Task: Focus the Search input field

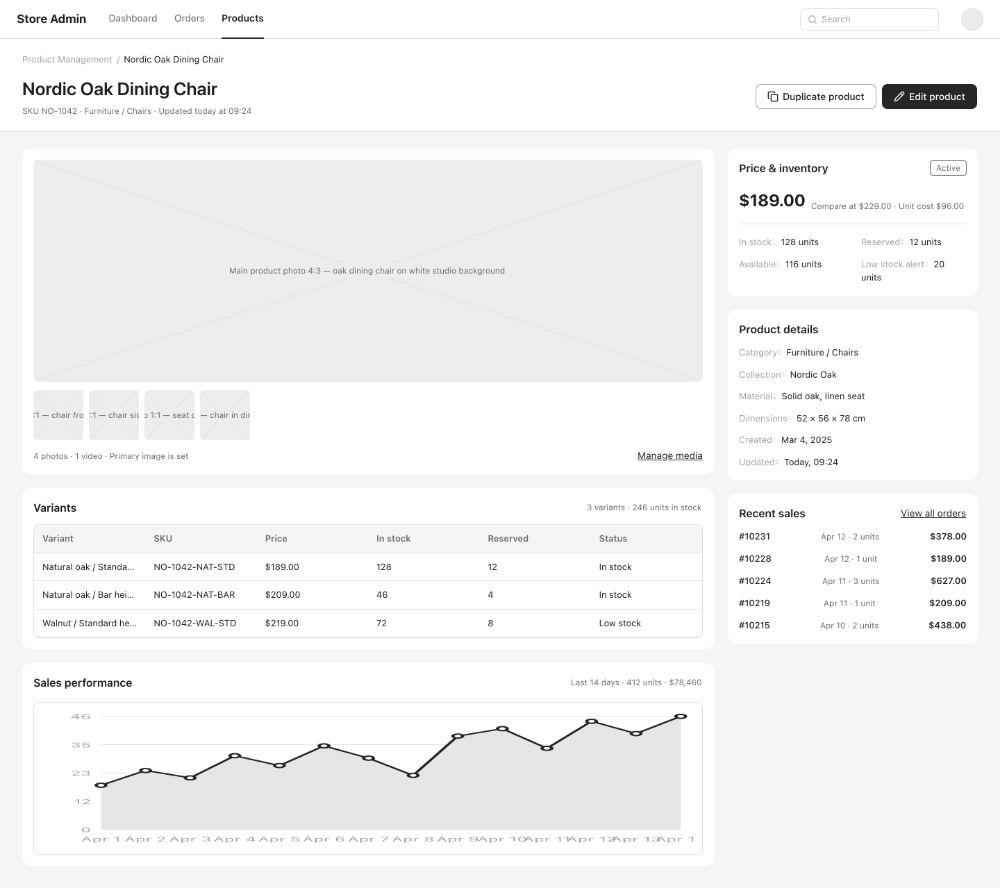Action: coord(869,19)
